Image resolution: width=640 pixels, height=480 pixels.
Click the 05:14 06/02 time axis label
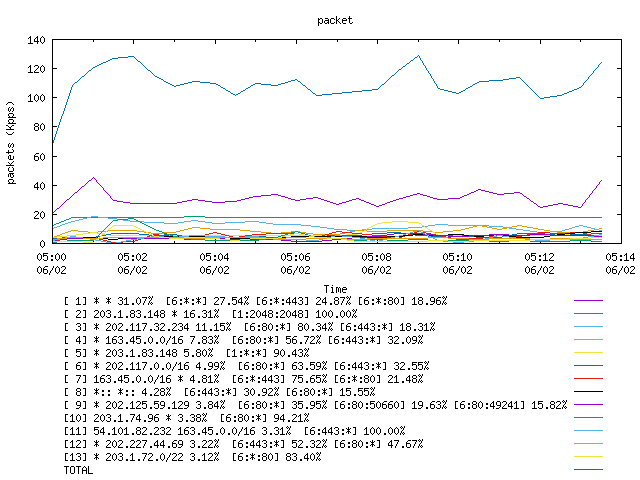pyautogui.click(x=620, y=264)
